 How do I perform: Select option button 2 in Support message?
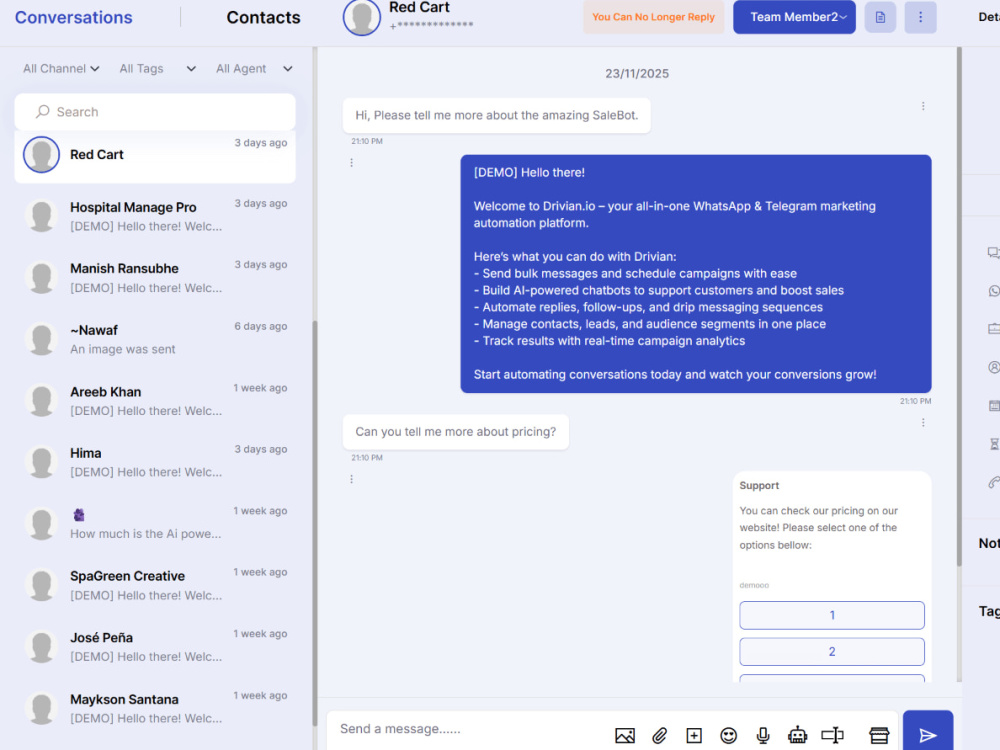pos(832,651)
